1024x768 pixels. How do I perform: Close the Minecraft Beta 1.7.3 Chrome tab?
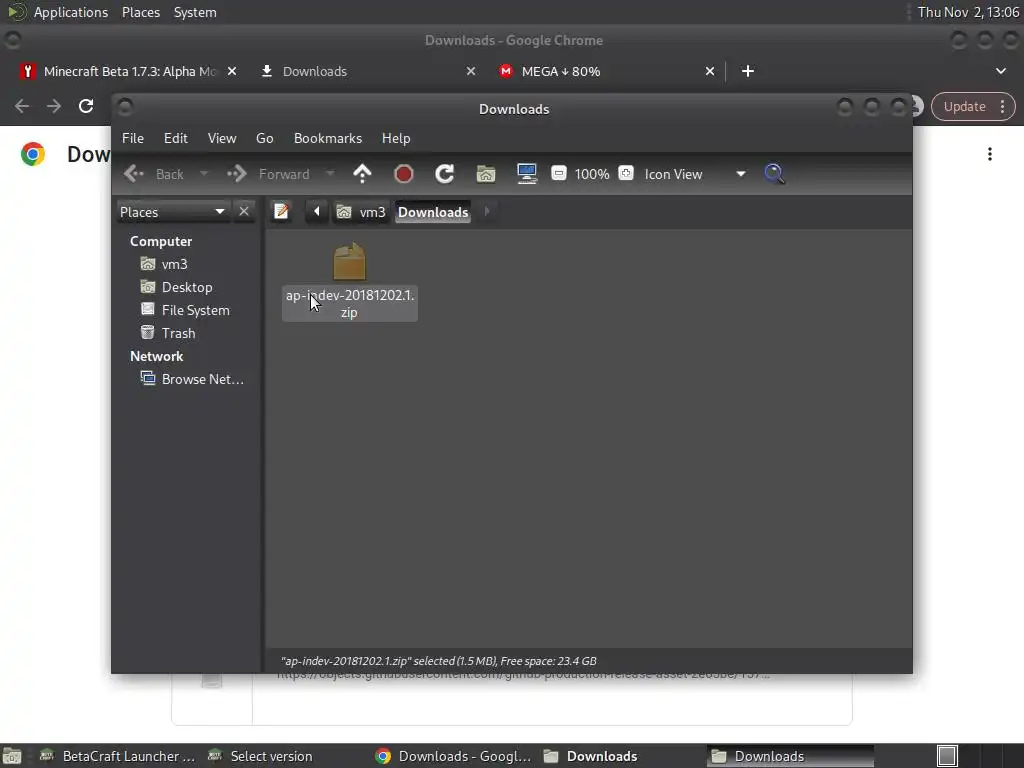(232, 71)
